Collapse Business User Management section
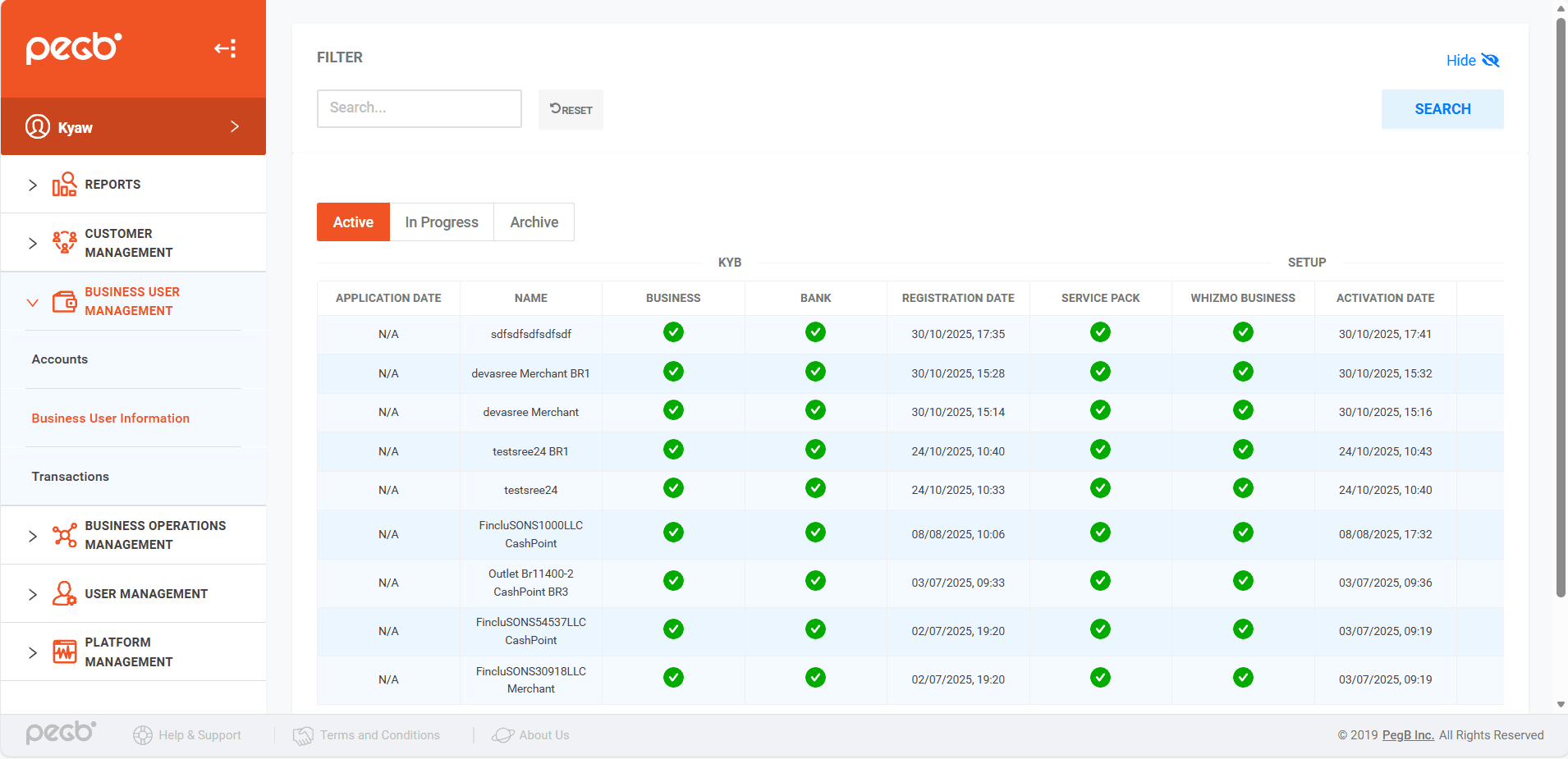The height and width of the screenshot is (759, 1568). [x=32, y=301]
